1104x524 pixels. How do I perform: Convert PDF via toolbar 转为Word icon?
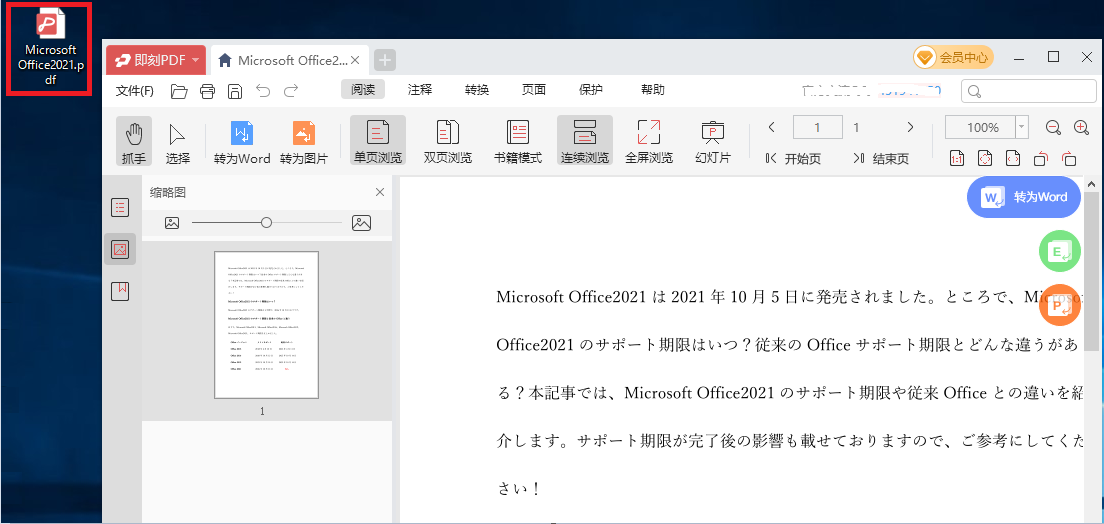coord(242,141)
